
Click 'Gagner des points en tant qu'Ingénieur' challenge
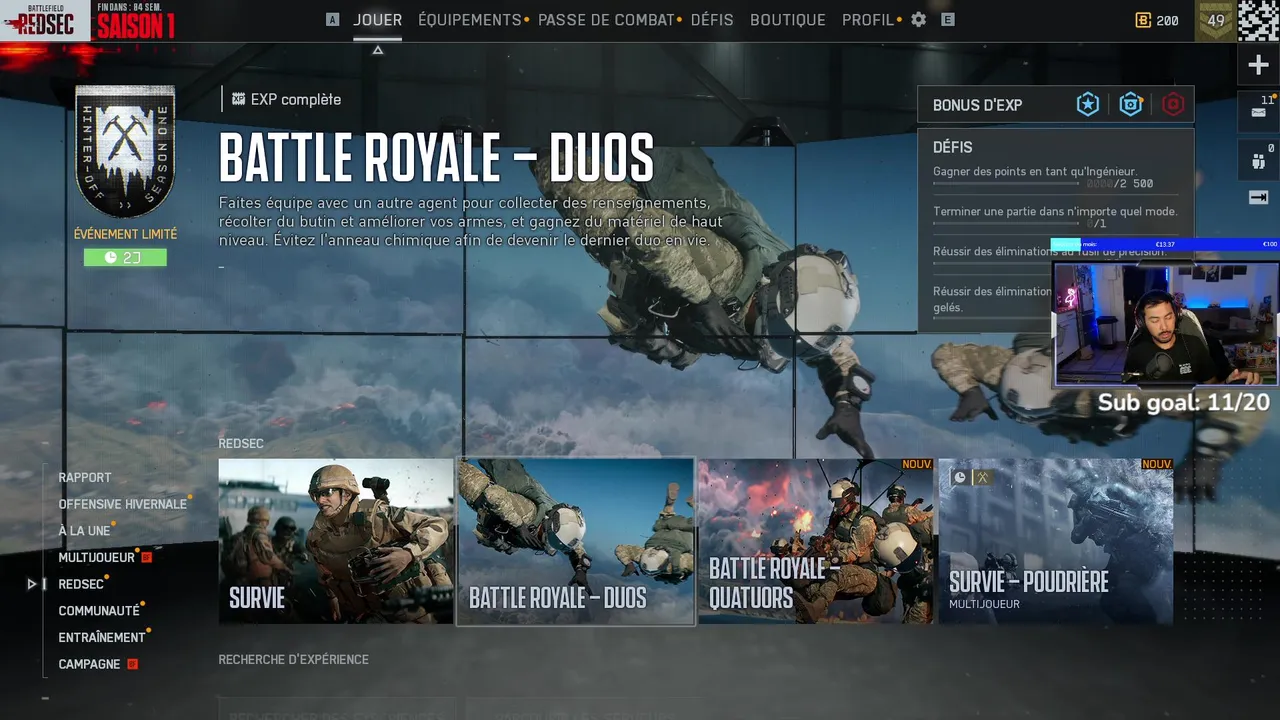click(1035, 171)
